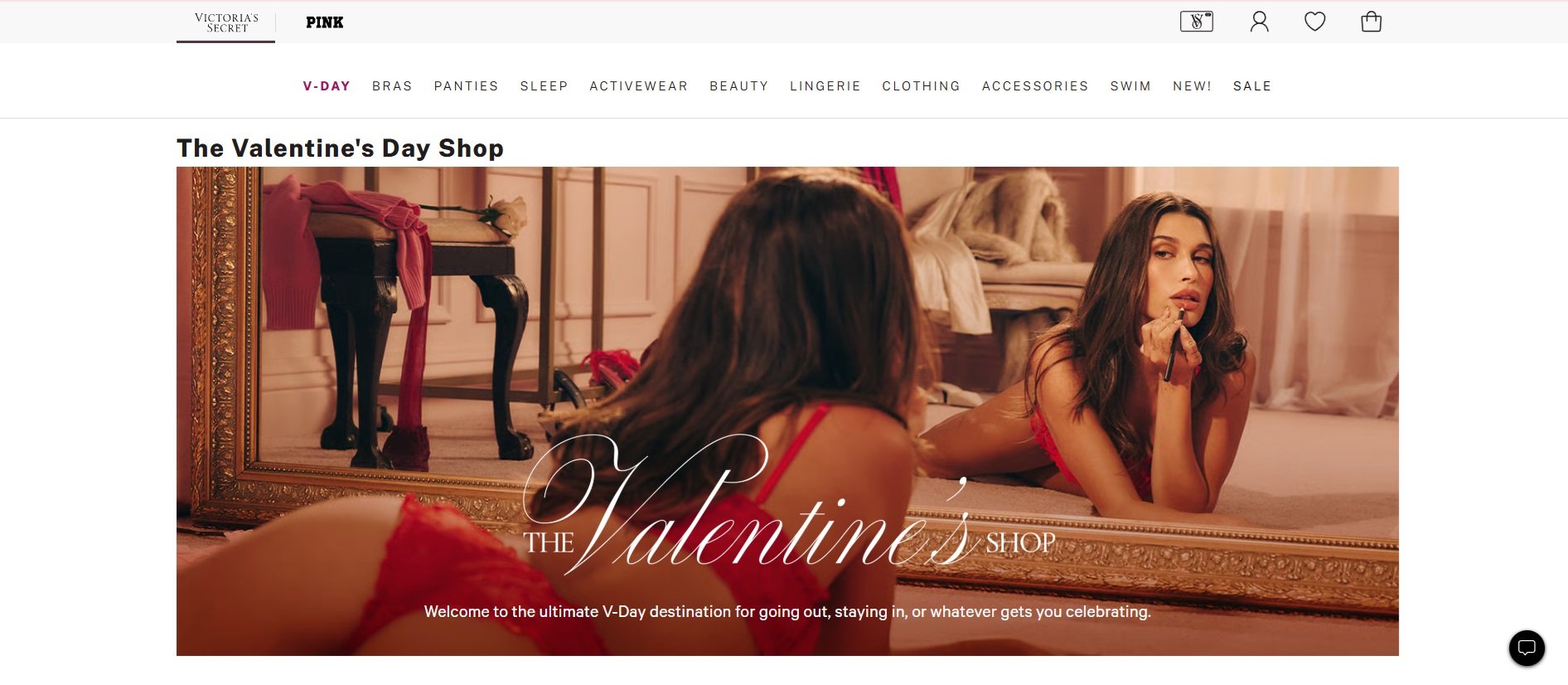1568x685 pixels.
Task: View wishlist via the heart icon
Action: coord(1314,22)
